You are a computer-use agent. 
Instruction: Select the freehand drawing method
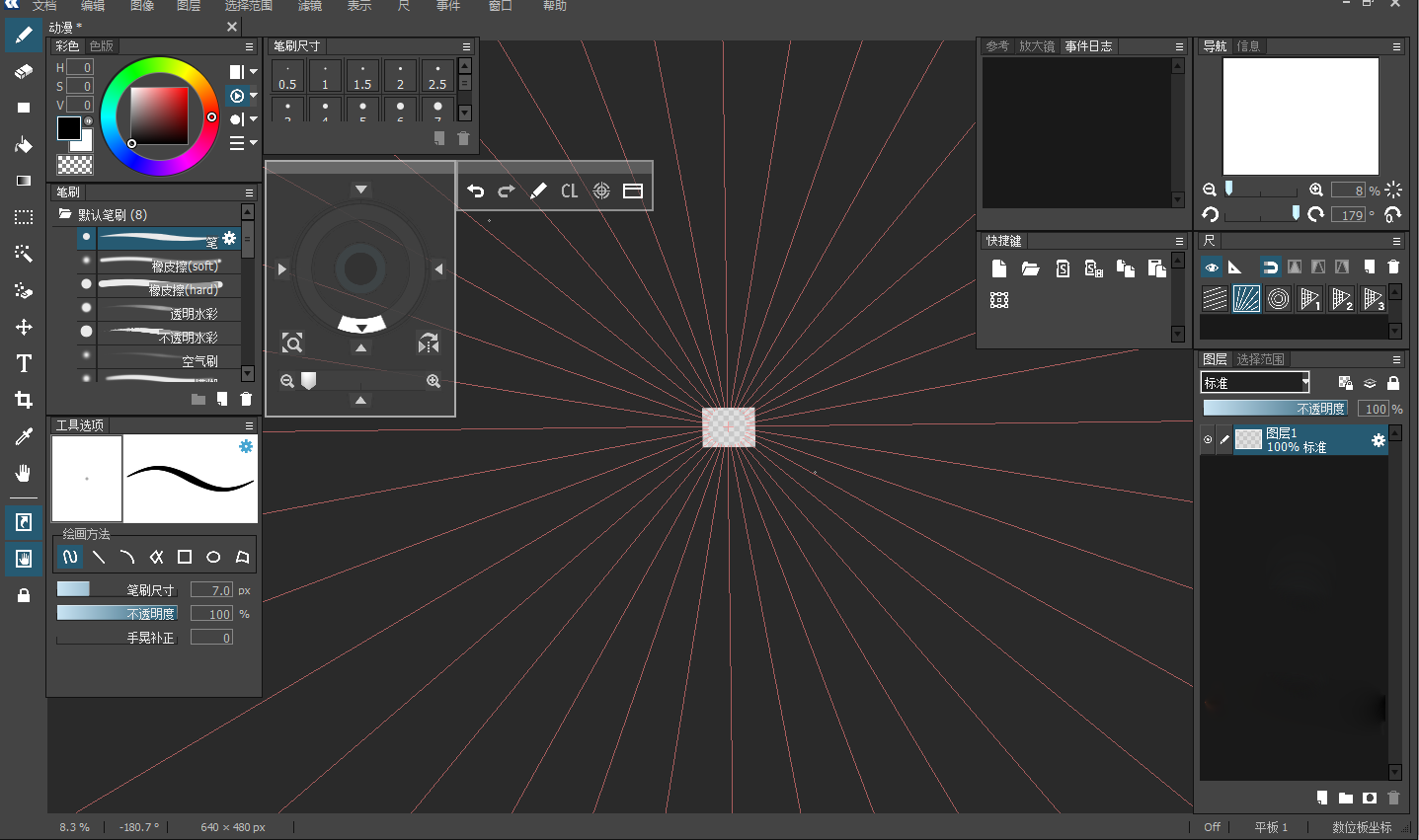pyautogui.click(x=70, y=557)
